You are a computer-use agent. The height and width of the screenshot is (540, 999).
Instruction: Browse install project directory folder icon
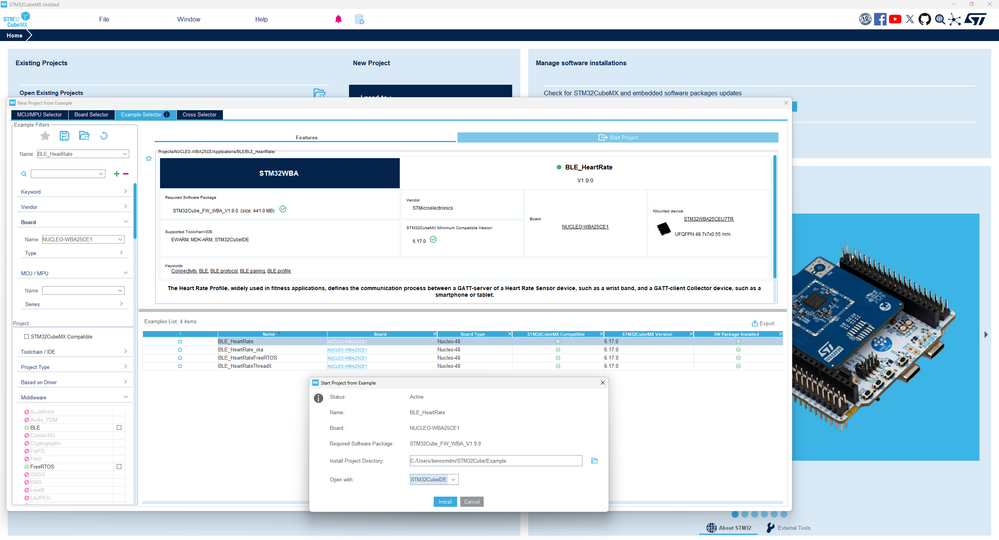tap(594, 460)
